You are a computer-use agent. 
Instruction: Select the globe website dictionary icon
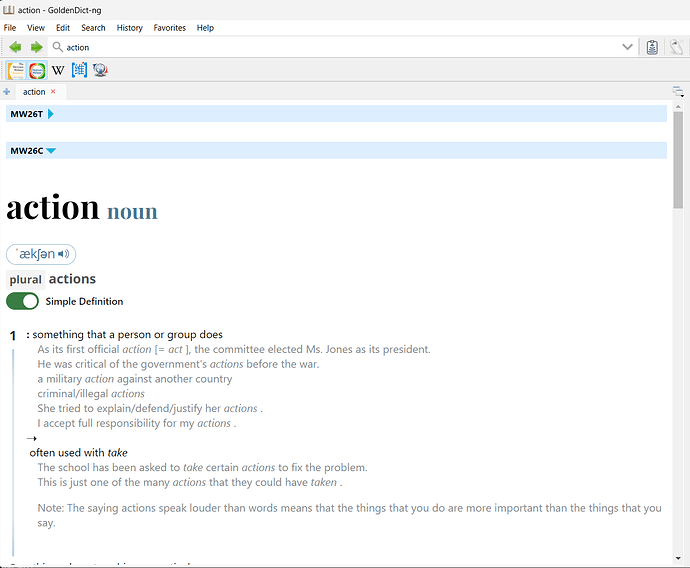tap(100, 70)
